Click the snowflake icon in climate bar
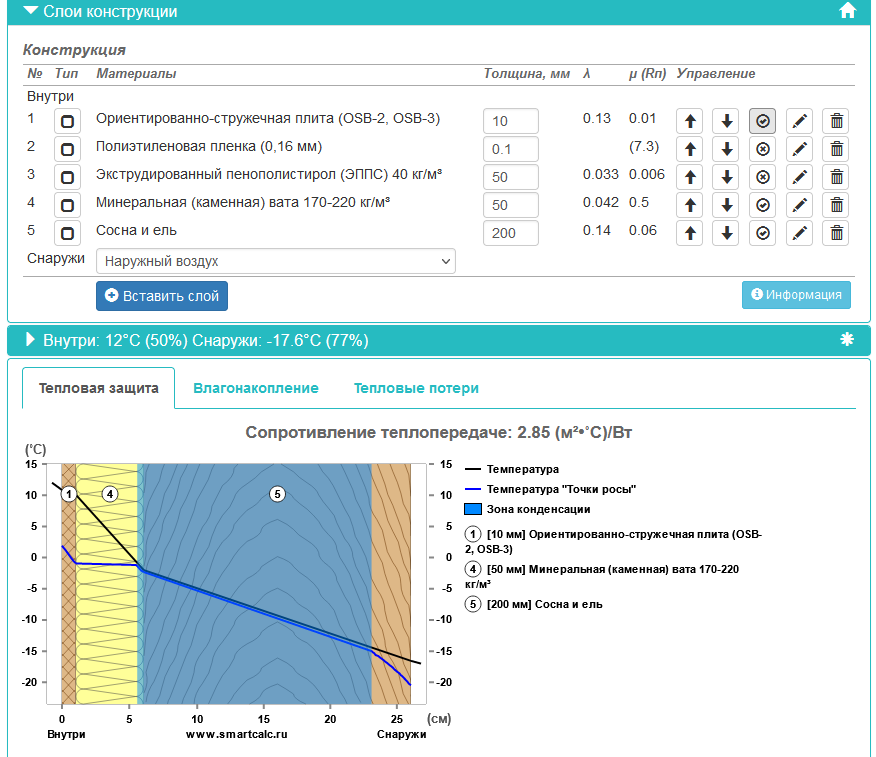Image resolution: width=876 pixels, height=757 pixels. coord(847,339)
